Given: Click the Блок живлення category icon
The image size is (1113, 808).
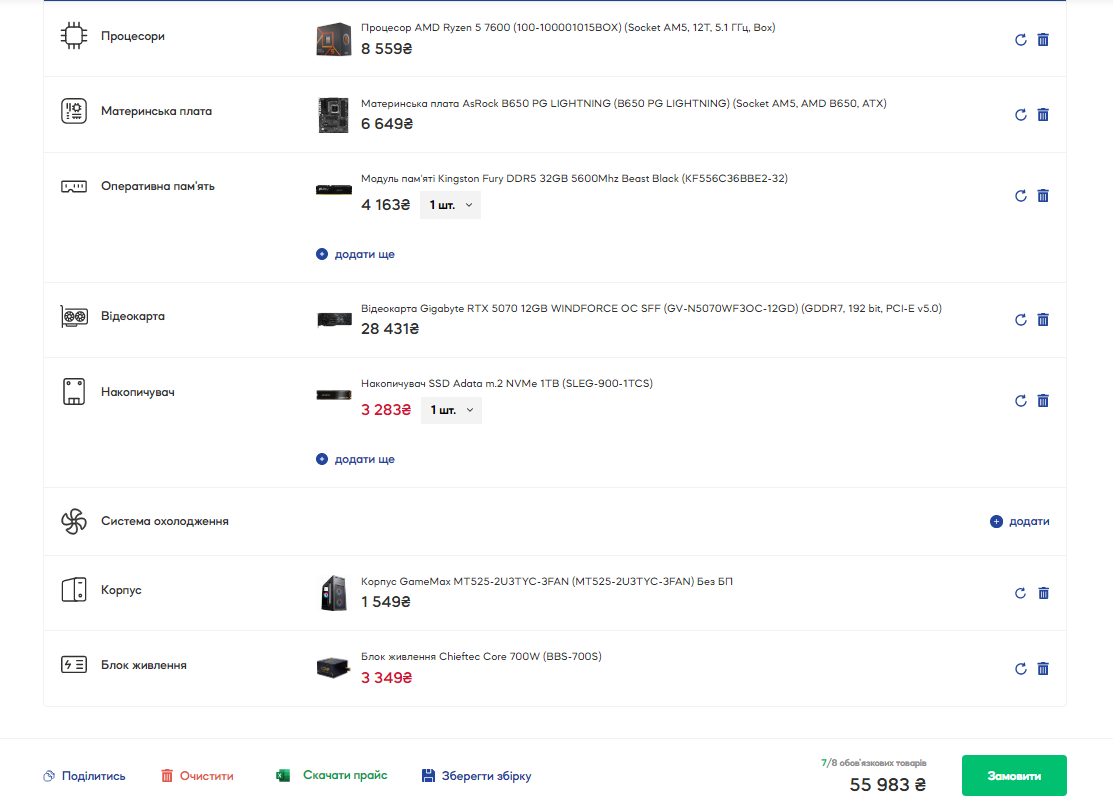Looking at the screenshot, I should click(x=74, y=665).
